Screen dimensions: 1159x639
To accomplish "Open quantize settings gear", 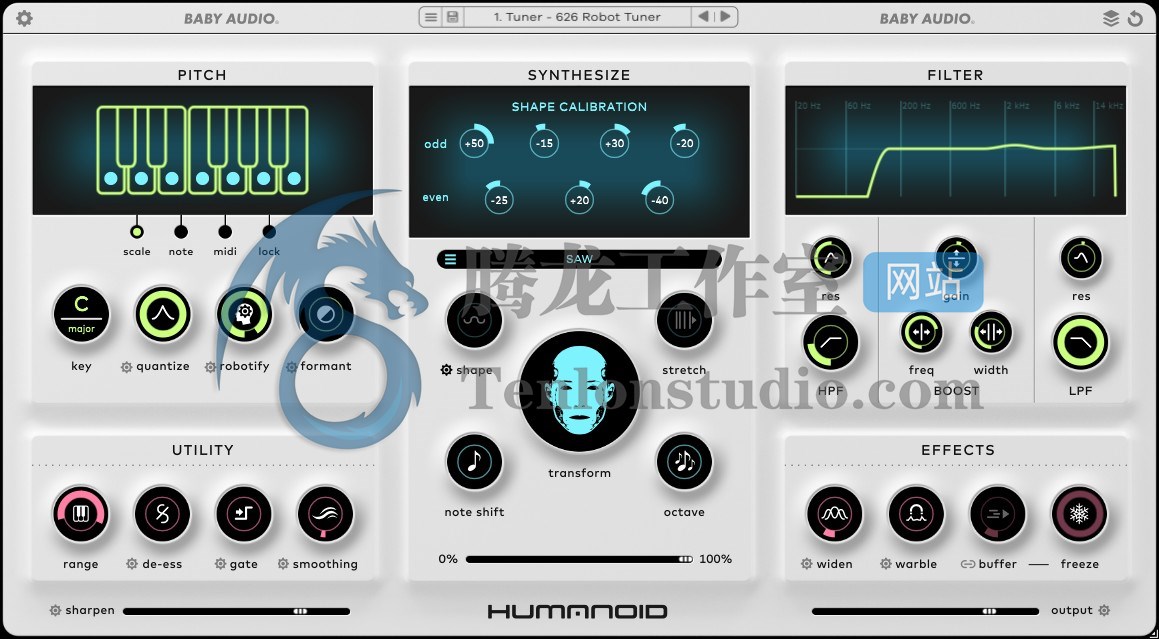I will click(126, 367).
